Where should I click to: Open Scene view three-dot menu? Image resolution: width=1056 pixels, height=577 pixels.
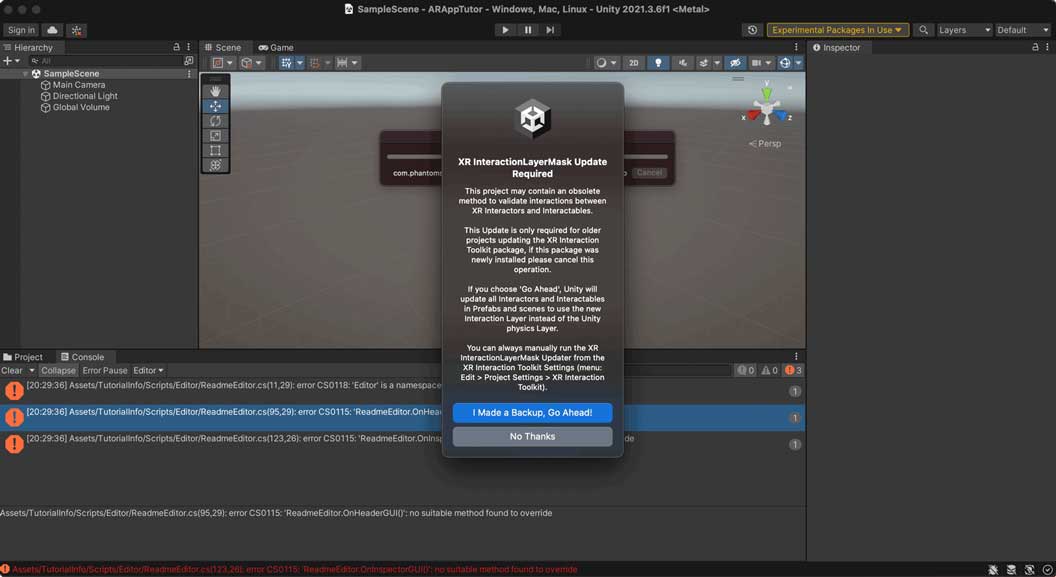point(796,47)
